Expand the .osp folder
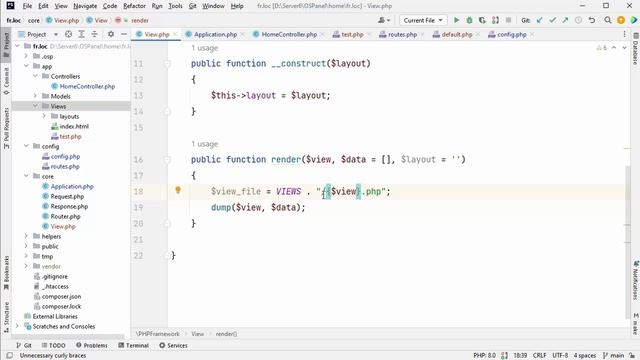This screenshot has height=360, width=640. click(26, 56)
